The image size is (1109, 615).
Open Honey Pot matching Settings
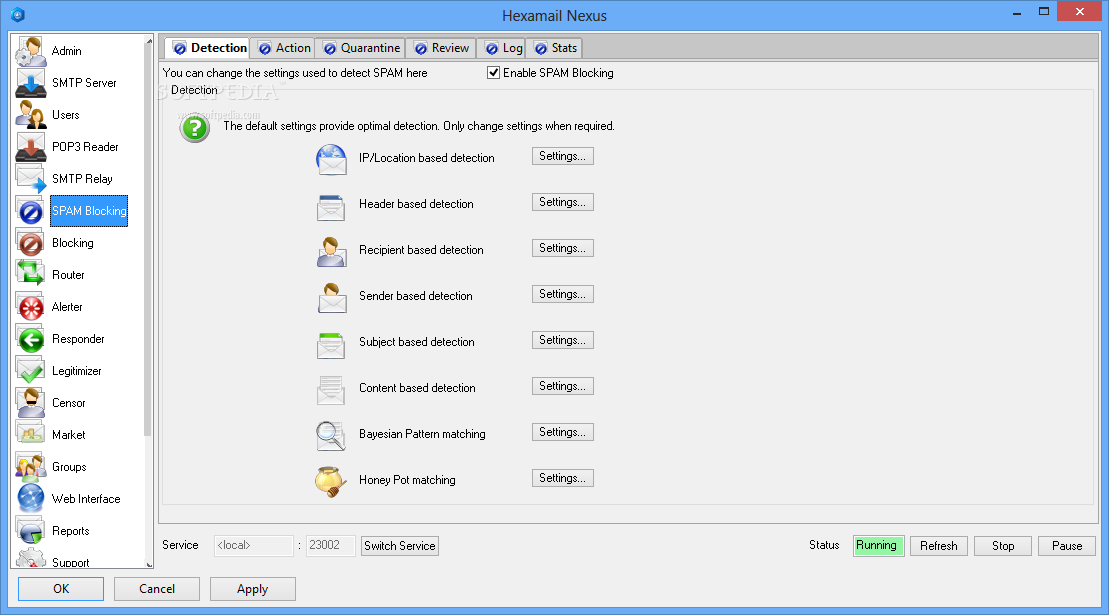coord(562,478)
